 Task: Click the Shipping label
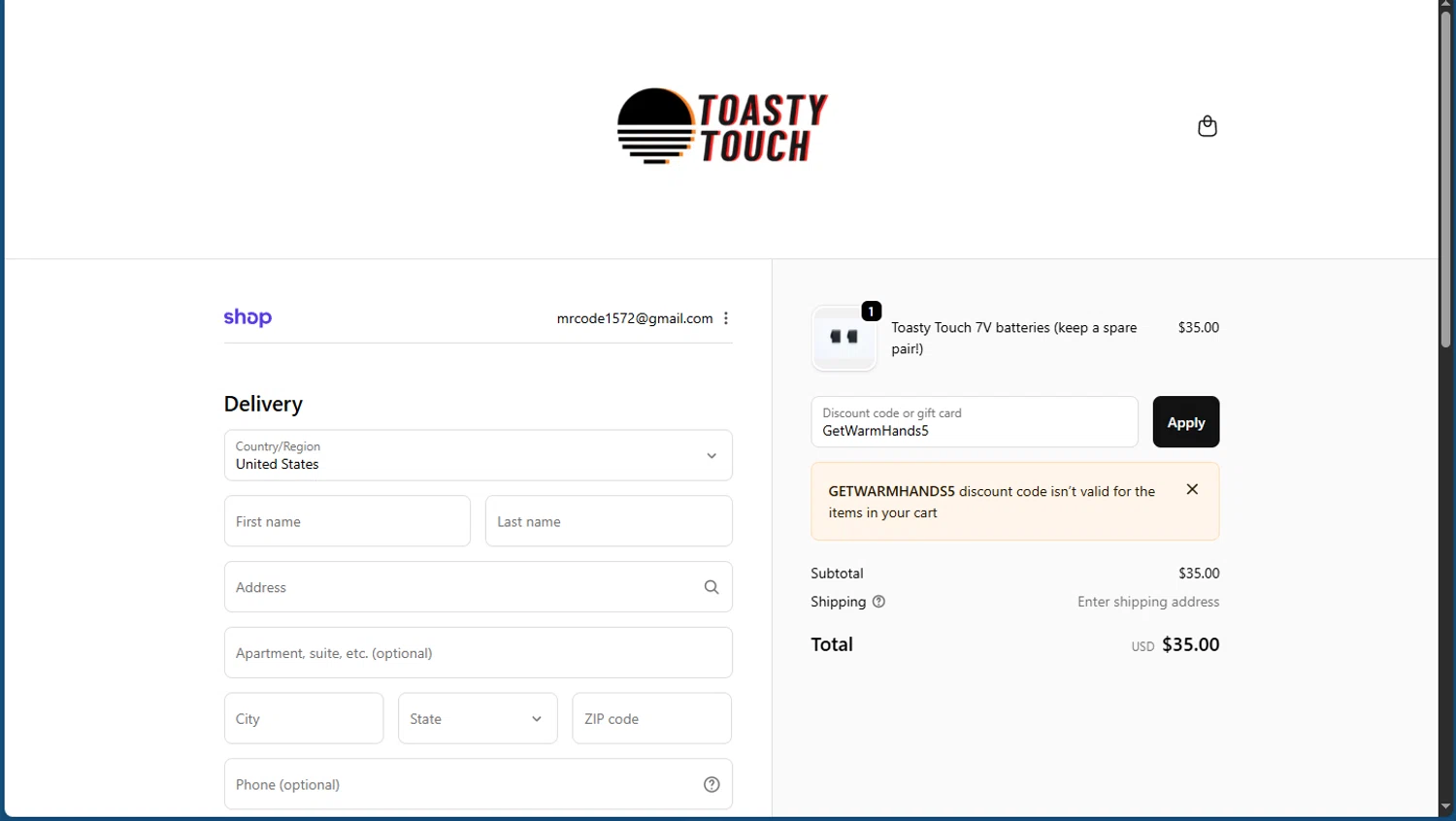(838, 602)
